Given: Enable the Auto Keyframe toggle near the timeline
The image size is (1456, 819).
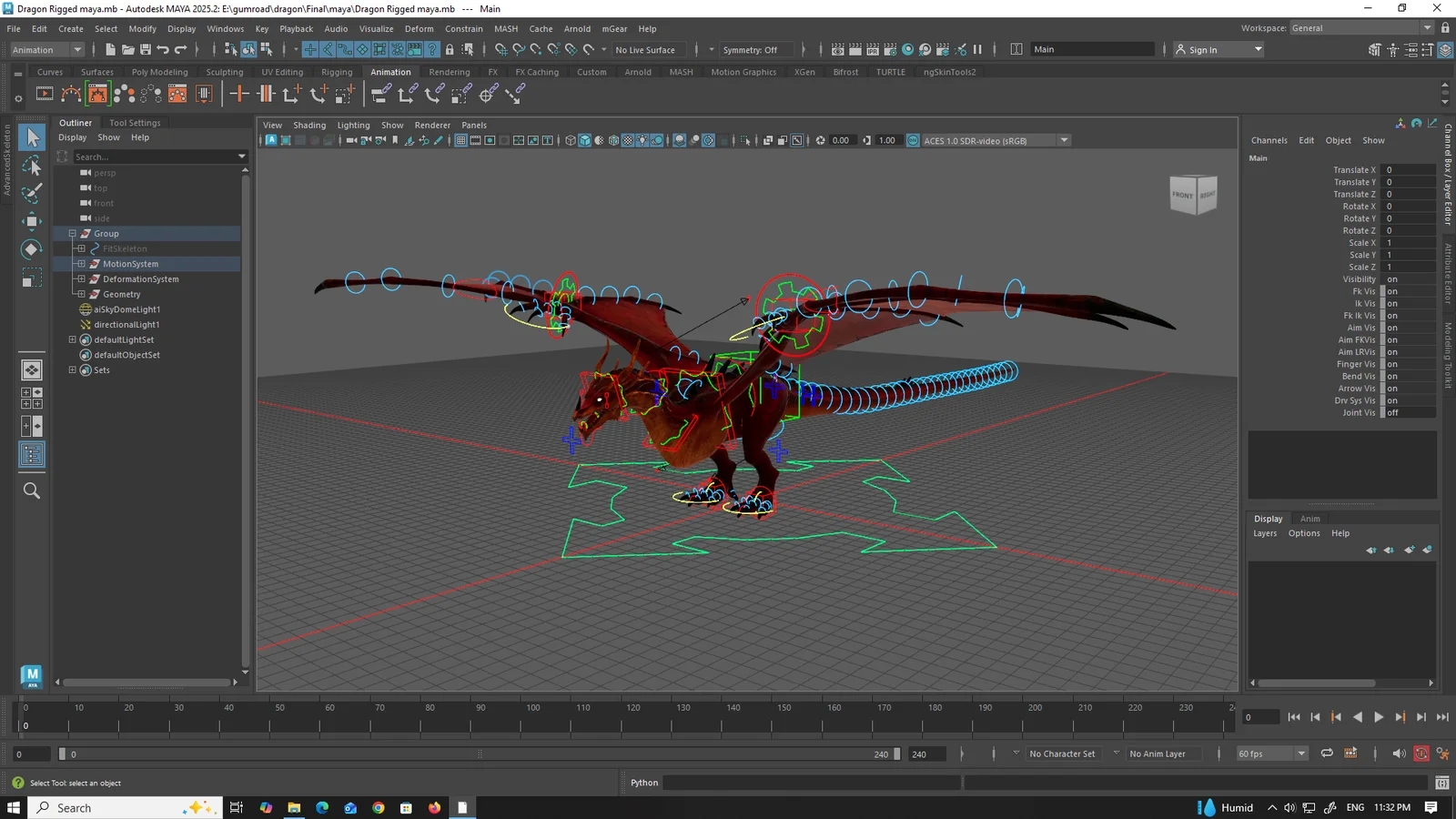Looking at the screenshot, I should point(1421,753).
